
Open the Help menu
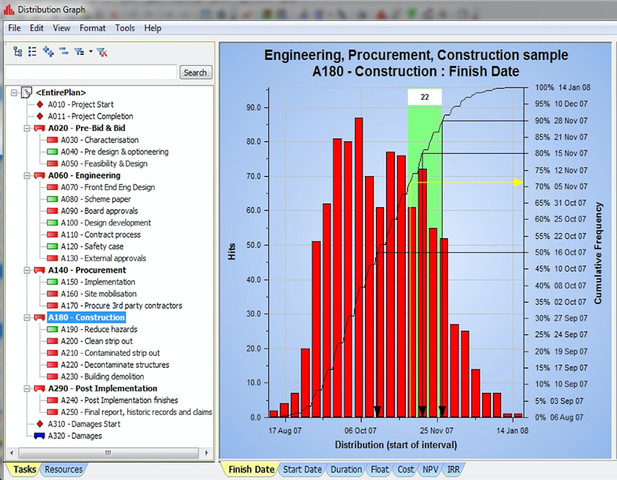tap(153, 28)
